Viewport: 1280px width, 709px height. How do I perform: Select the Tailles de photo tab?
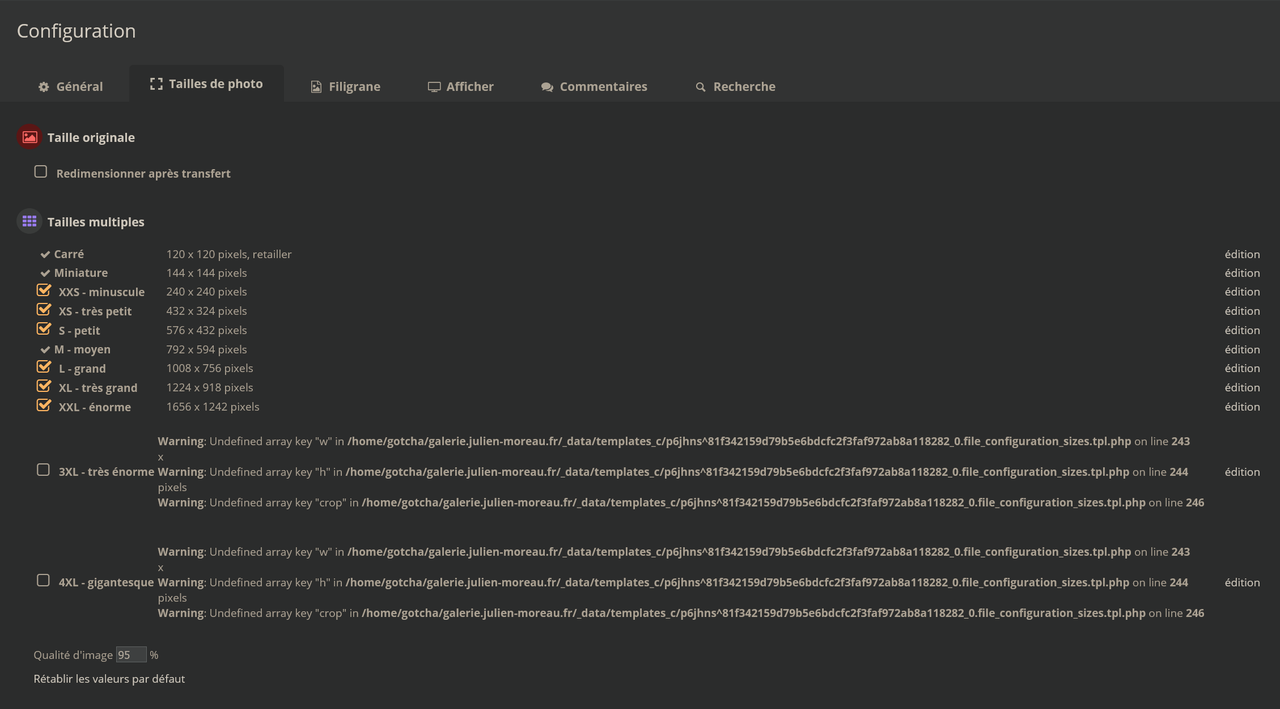click(x=206, y=84)
